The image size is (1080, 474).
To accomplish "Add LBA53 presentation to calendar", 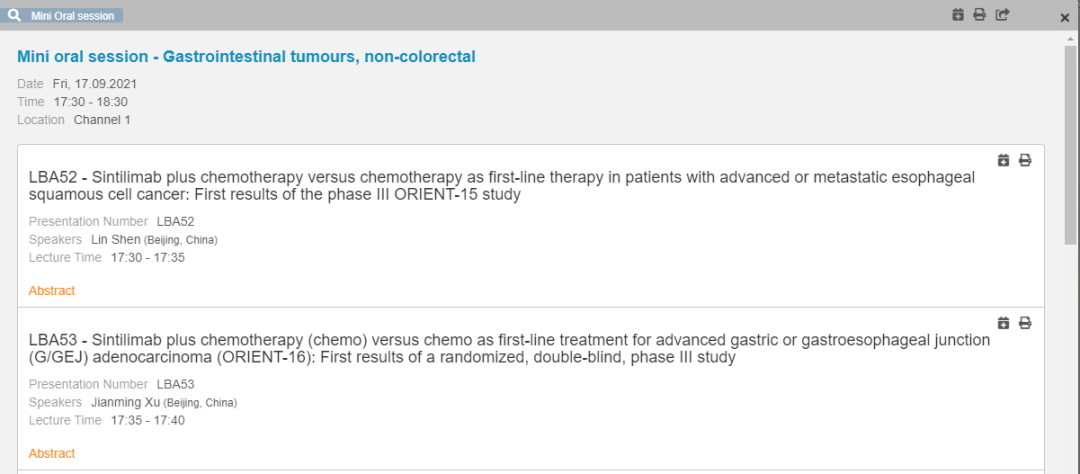I will tap(1004, 322).
